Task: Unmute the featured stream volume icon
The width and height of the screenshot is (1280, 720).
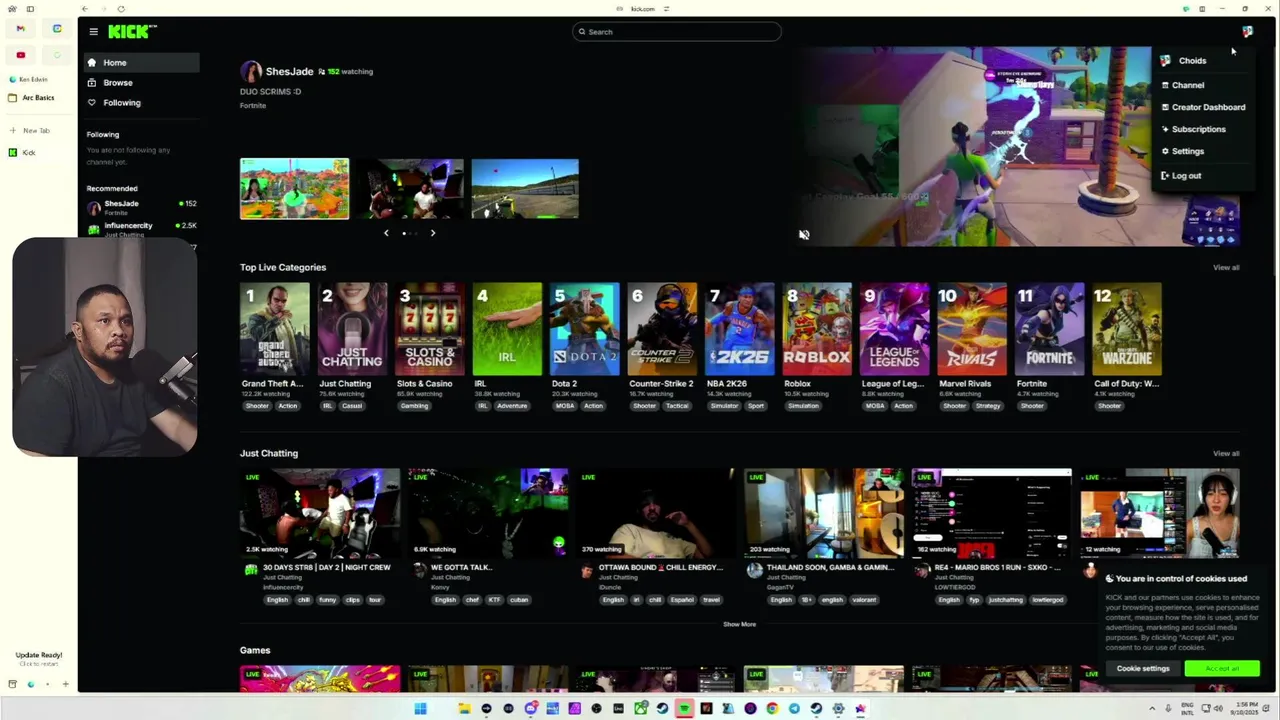Action: [x=804, y=235]
